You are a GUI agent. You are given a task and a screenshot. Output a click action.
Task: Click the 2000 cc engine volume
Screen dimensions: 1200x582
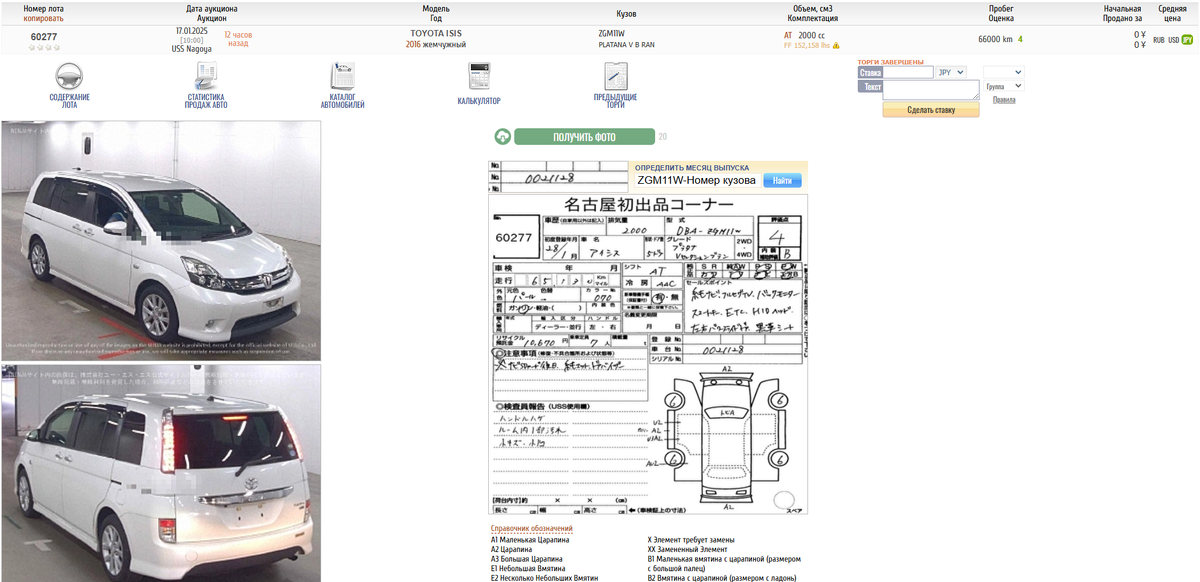tap(811, 34)
